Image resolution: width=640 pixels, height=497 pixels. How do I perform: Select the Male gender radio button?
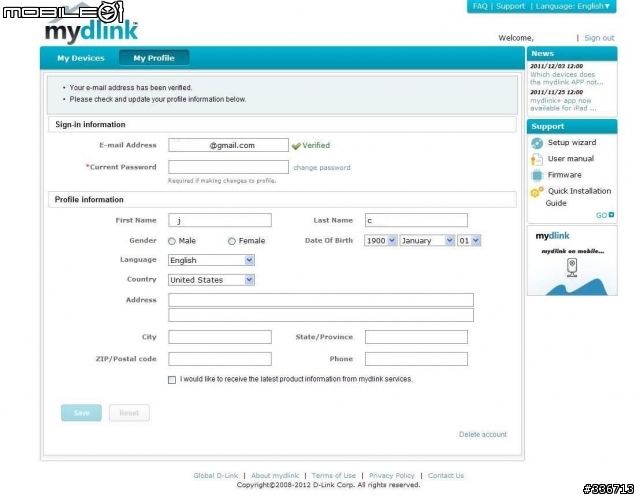click(x=172, y=241)
